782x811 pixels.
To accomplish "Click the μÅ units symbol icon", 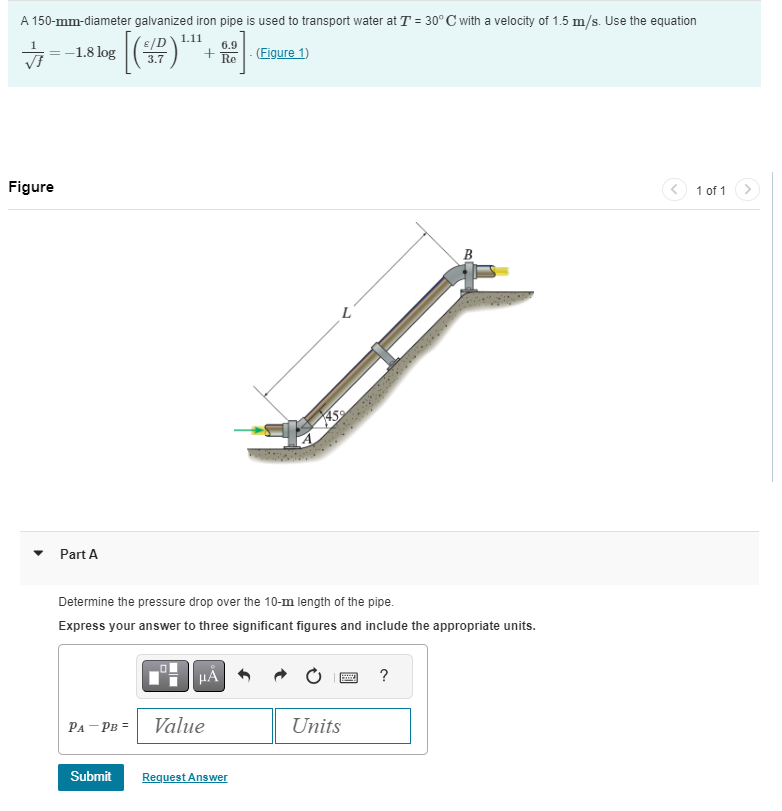I will [207, 676].
